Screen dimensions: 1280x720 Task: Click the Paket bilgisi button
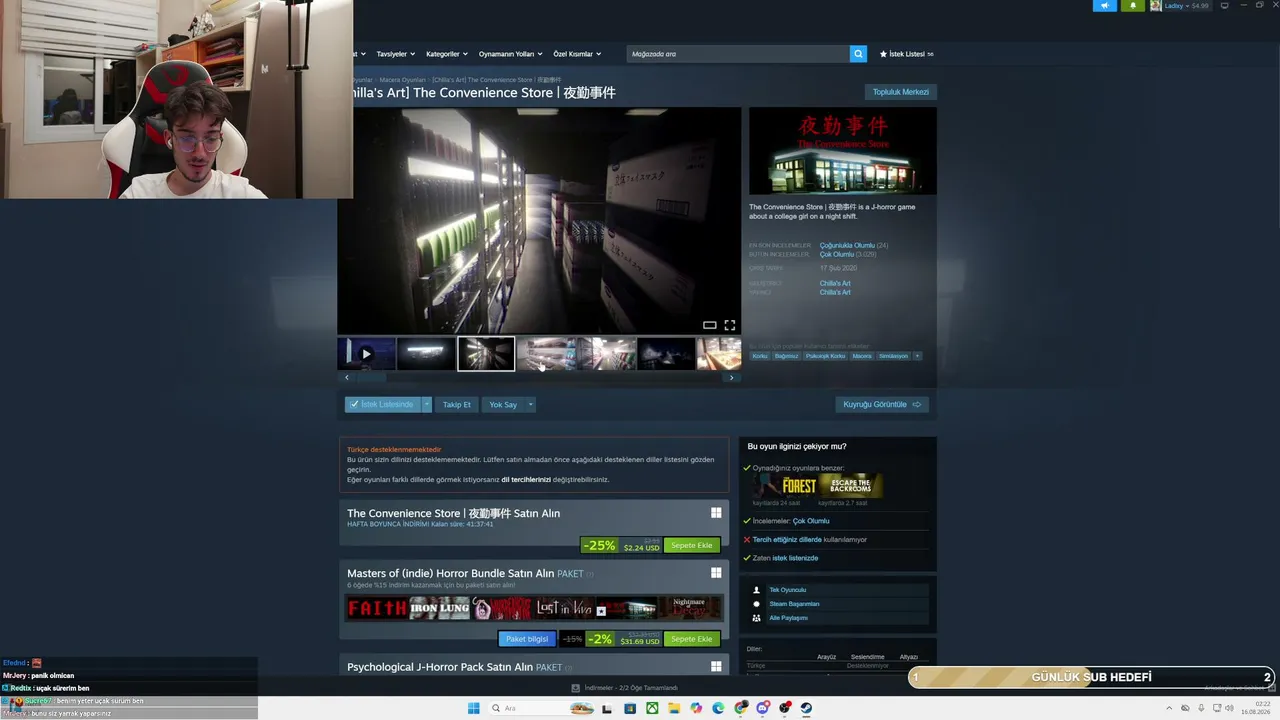click(x=527, y=639)
